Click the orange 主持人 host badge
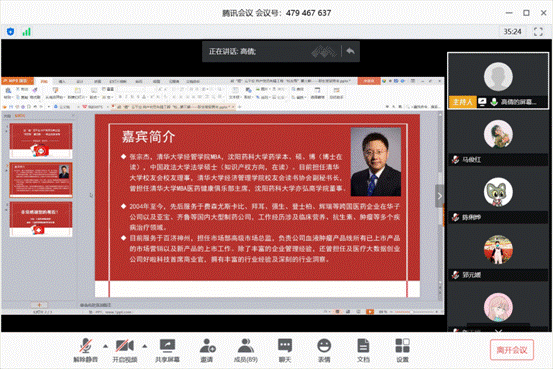The image size is (553, 369). (x=462, y=102)
